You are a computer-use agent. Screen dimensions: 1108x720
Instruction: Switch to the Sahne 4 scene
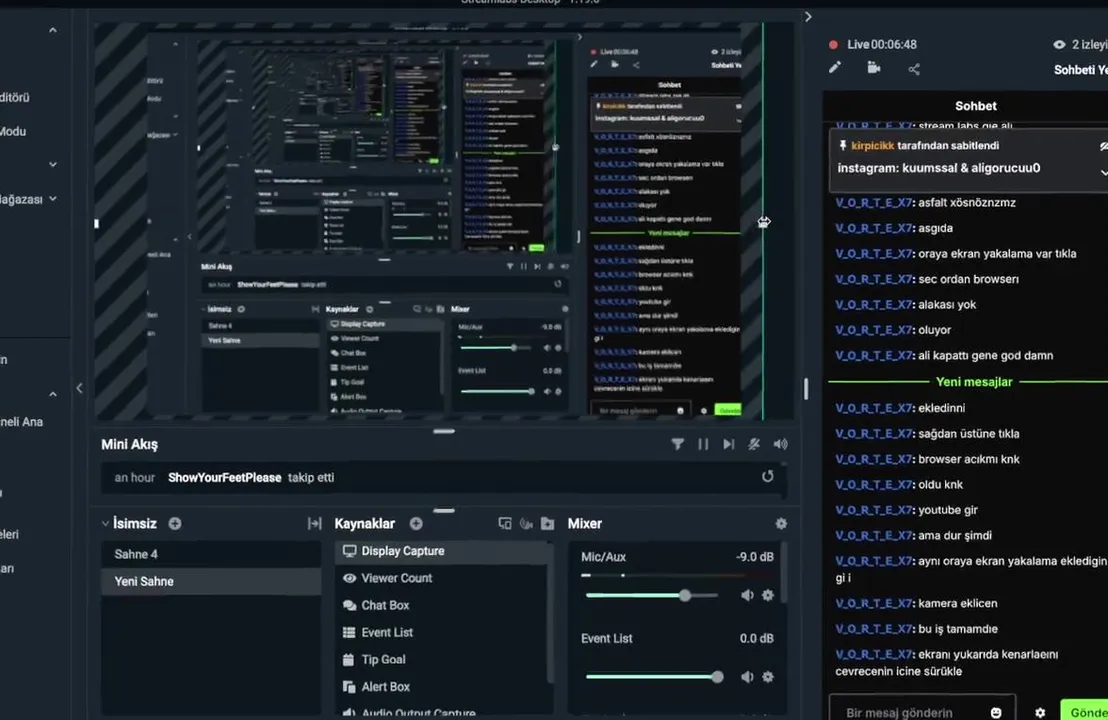211,554
